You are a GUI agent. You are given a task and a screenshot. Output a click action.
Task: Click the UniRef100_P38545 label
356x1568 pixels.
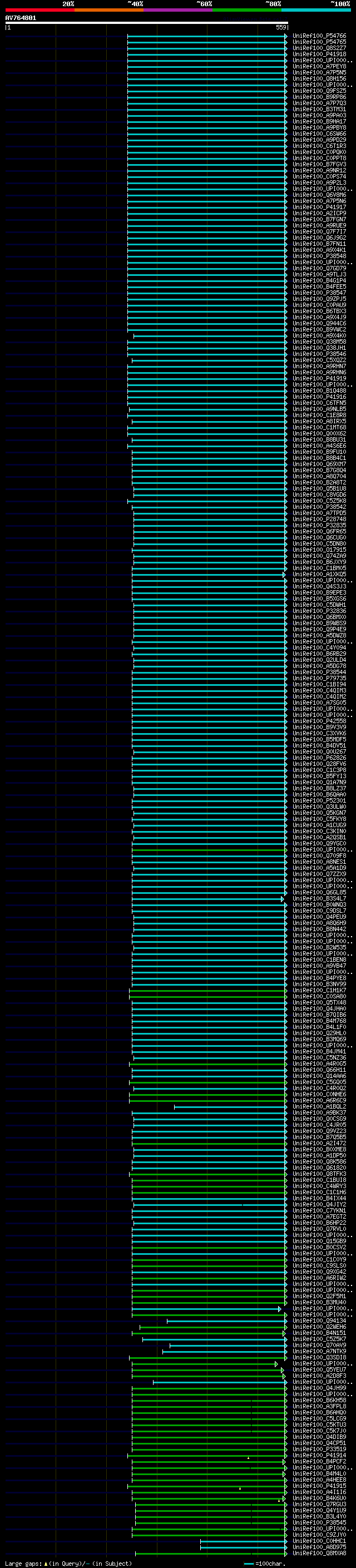point(319,1522)
